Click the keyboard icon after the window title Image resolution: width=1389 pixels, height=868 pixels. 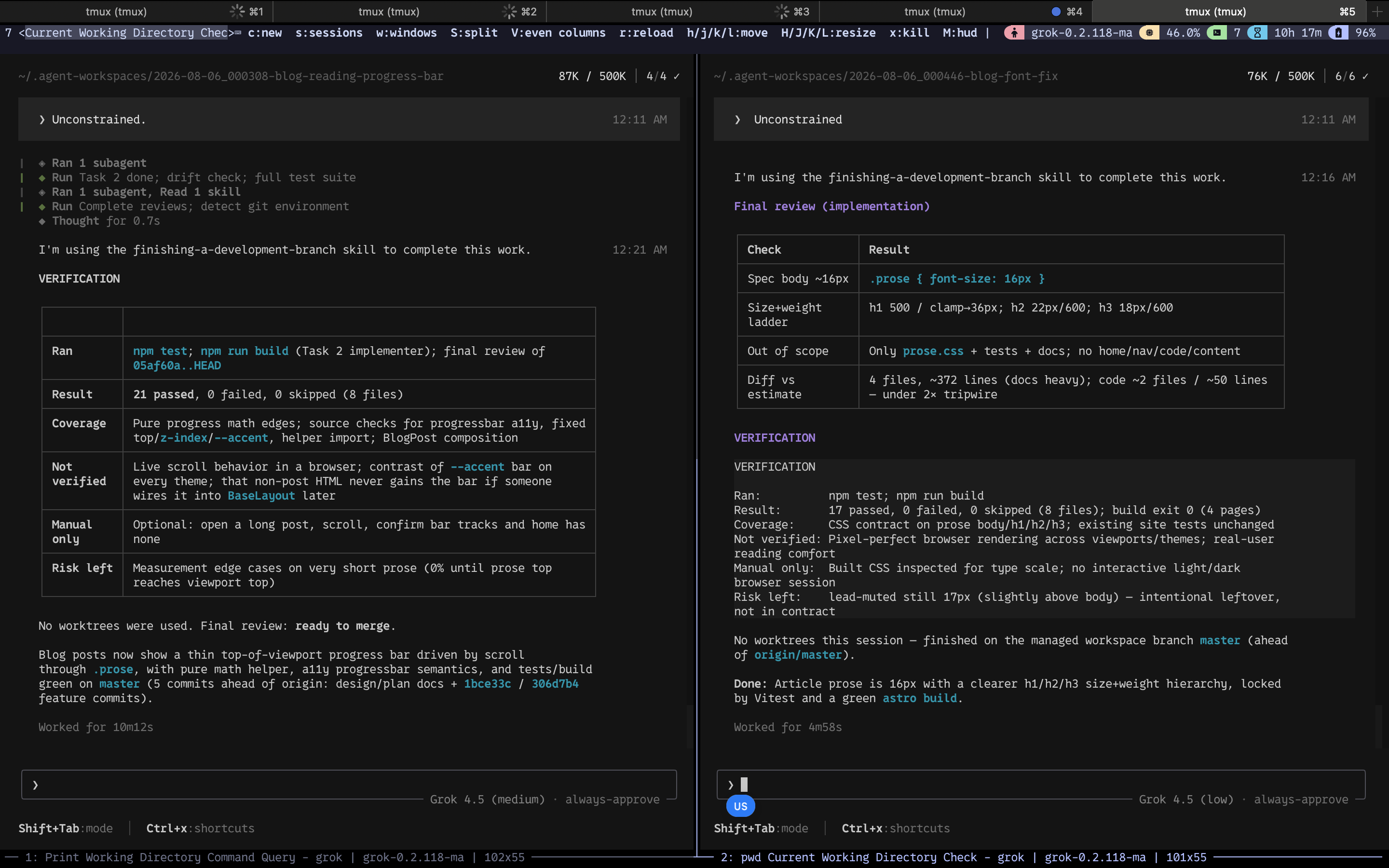pos(238,33)
